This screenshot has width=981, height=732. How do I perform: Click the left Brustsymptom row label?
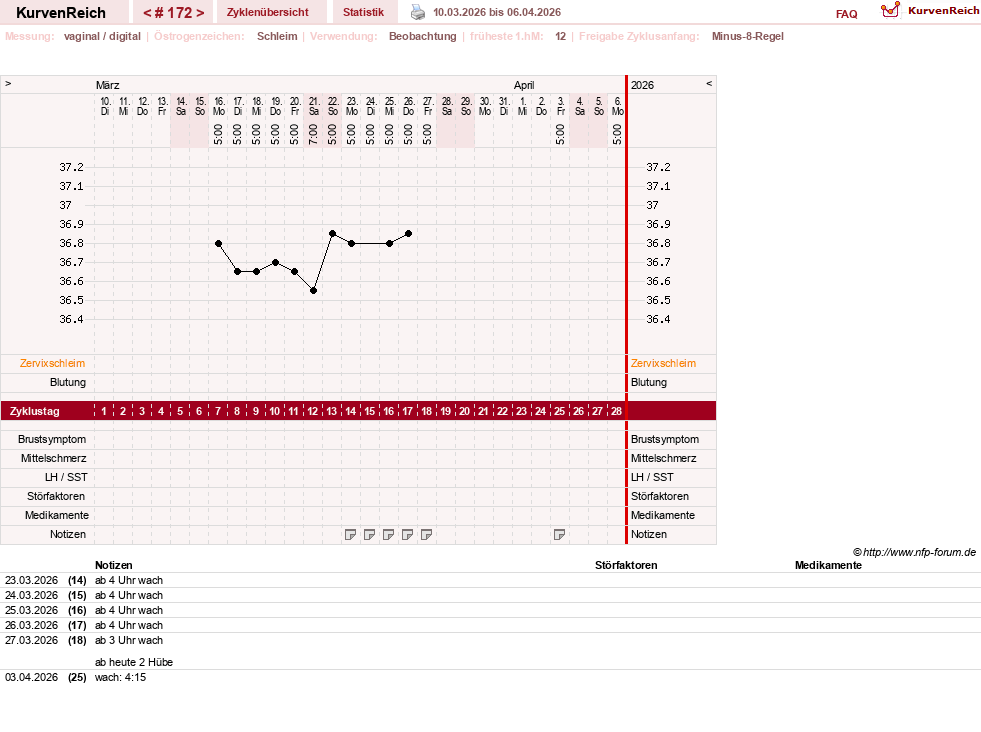pos(52,439)
